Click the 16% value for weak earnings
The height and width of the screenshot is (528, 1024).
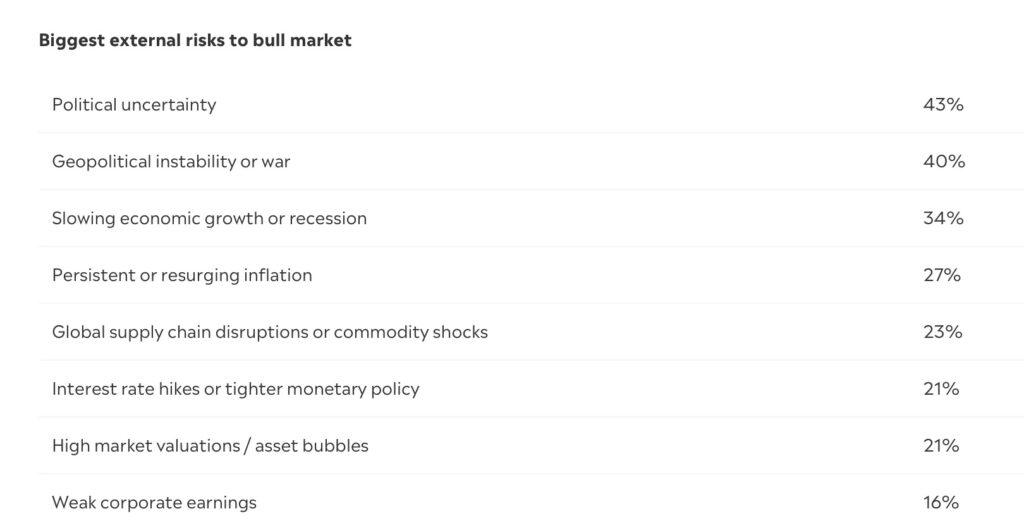[940, 503]
